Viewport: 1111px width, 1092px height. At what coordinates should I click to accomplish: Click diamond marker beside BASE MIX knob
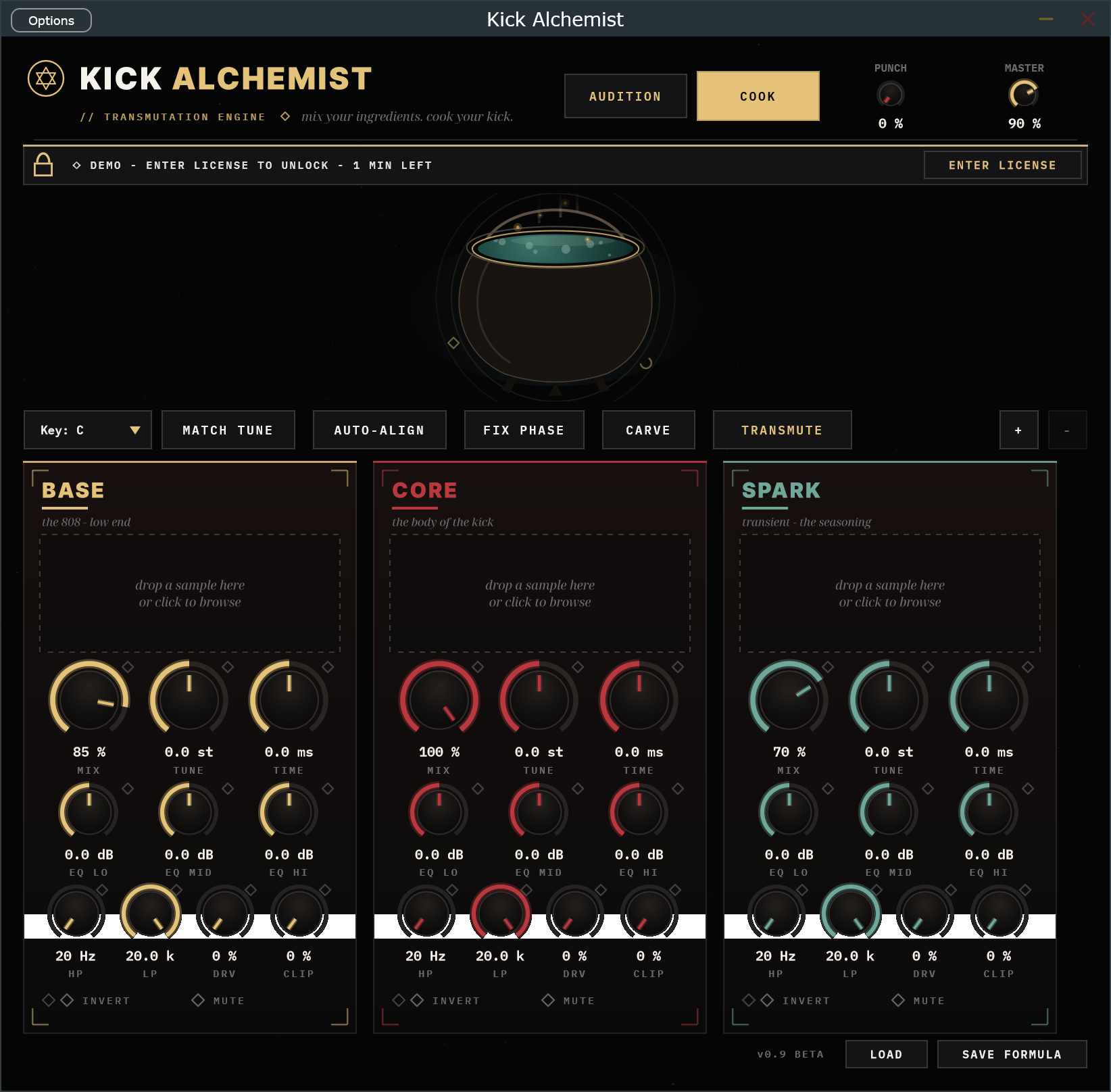pos(128,667)
